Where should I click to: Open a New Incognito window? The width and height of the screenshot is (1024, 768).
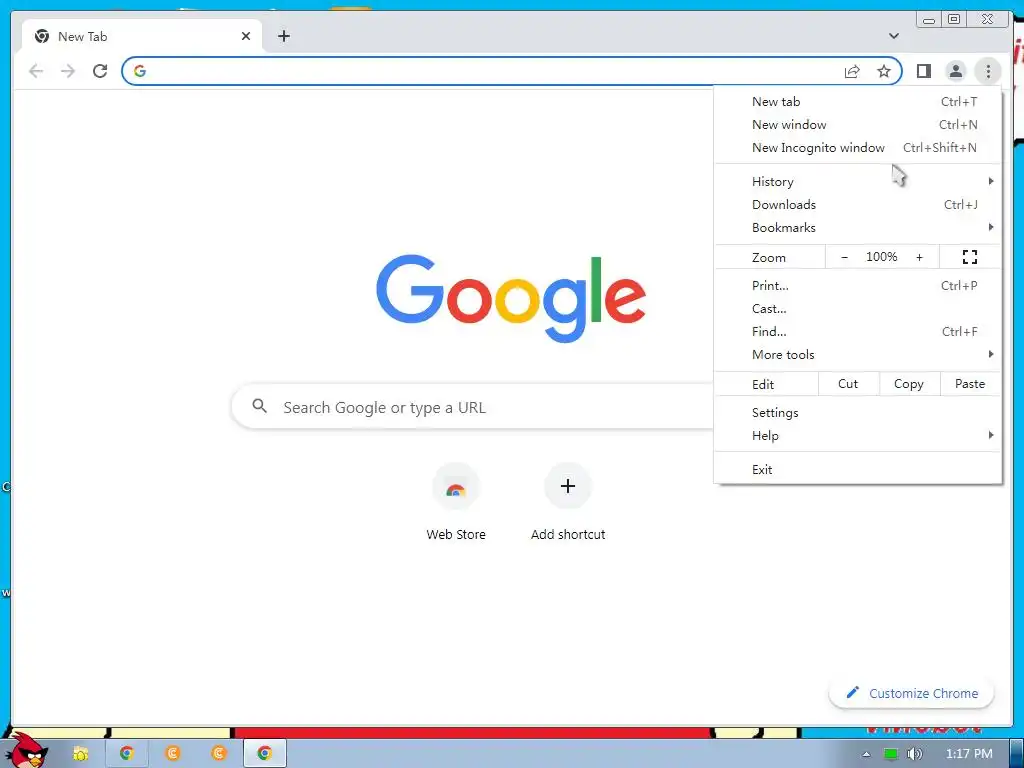point(857,148)
